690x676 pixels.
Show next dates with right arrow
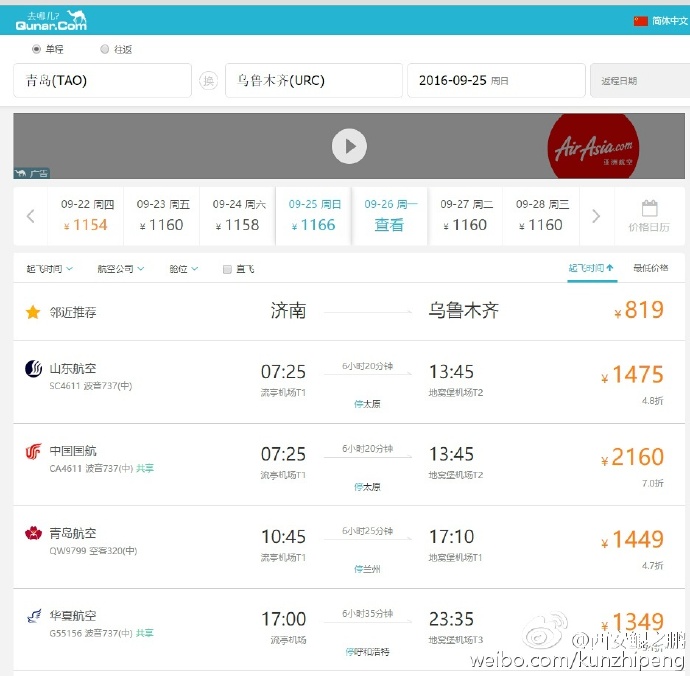(x=596, y=216)
